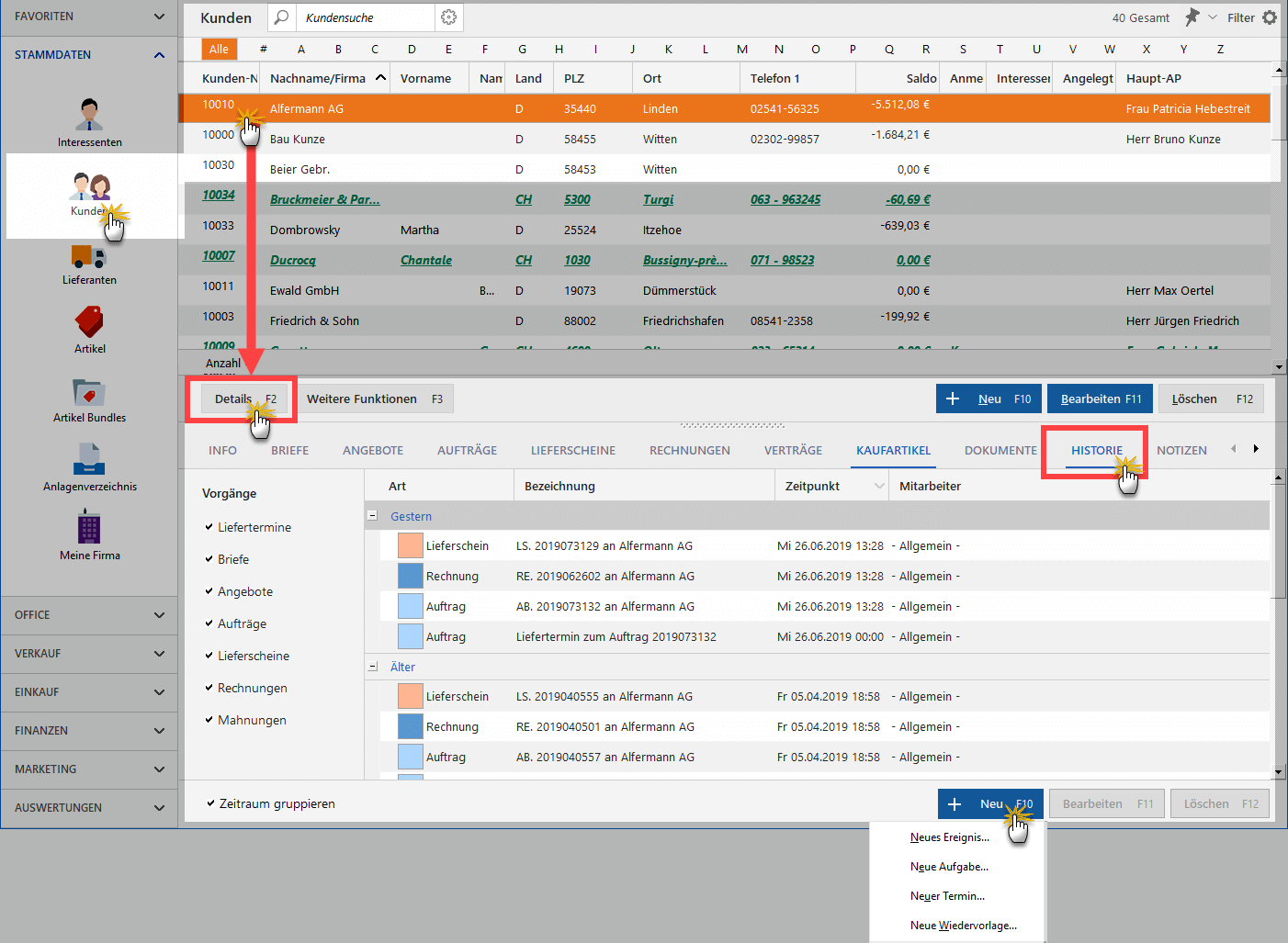The height and width of the screenshot is (943, 1288).
Task: Toggle the Lieferscheine checkbox
Action: [209, 656]
